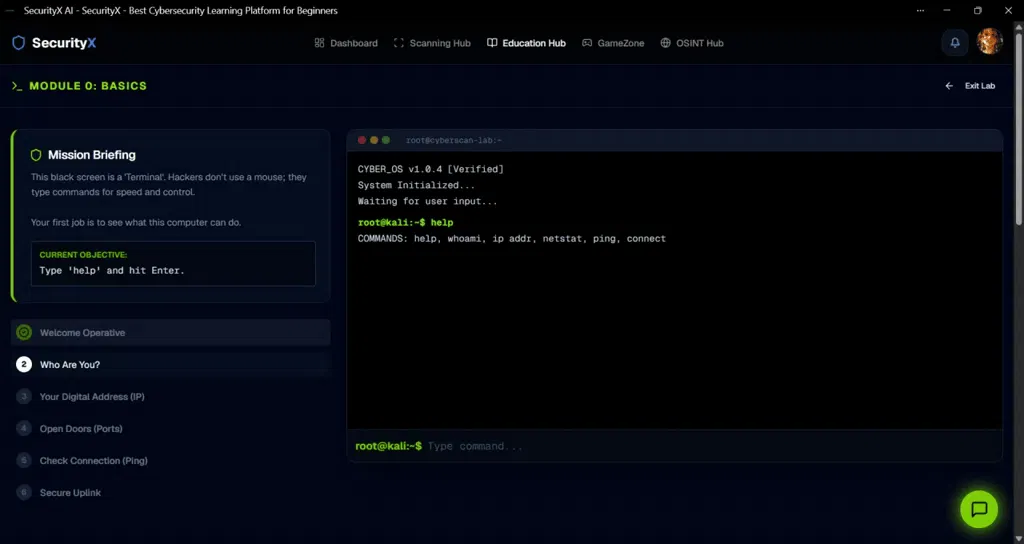Click the GameZone gamepad icon

coord(587,43)
